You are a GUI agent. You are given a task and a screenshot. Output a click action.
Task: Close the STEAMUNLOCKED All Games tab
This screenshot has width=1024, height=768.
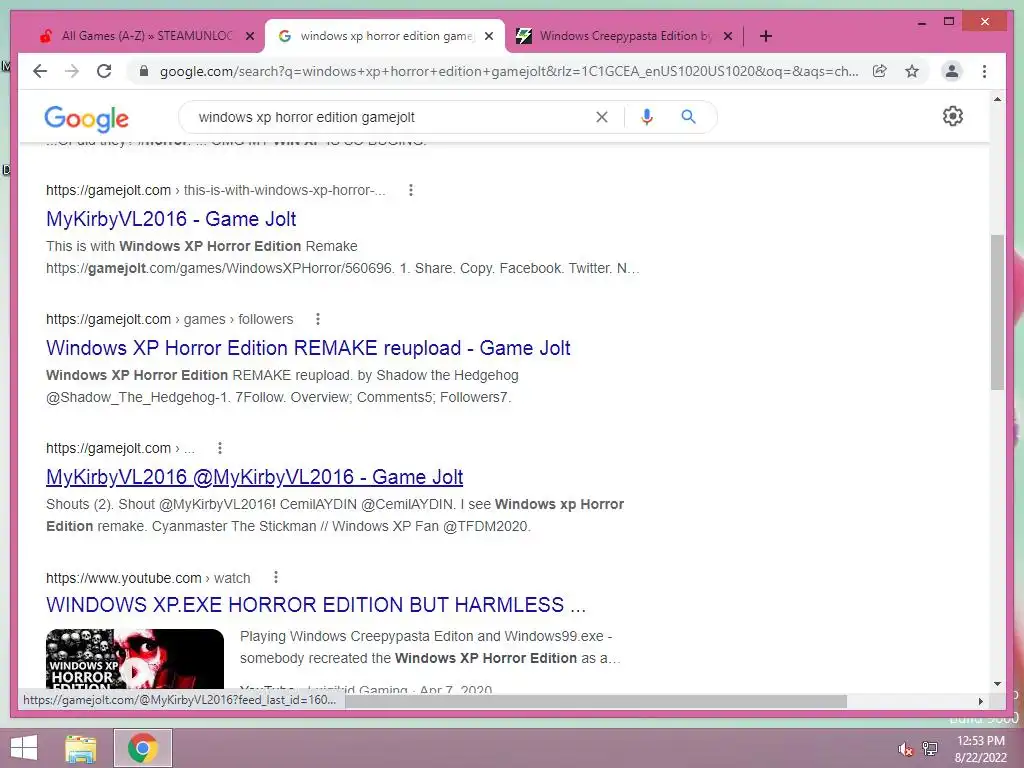pyautogui.click(x=249, y=36)
